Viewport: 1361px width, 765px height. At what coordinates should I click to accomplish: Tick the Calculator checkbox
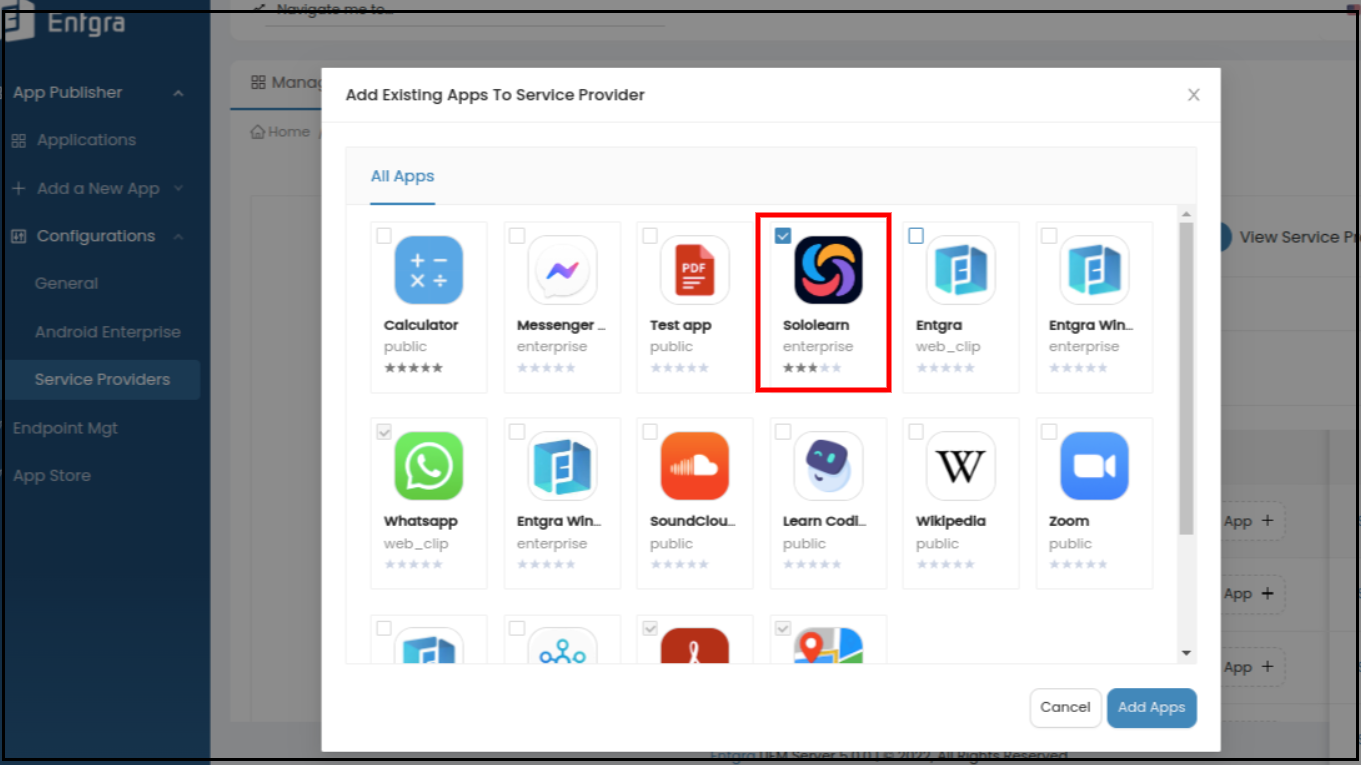tap(384, 236)
